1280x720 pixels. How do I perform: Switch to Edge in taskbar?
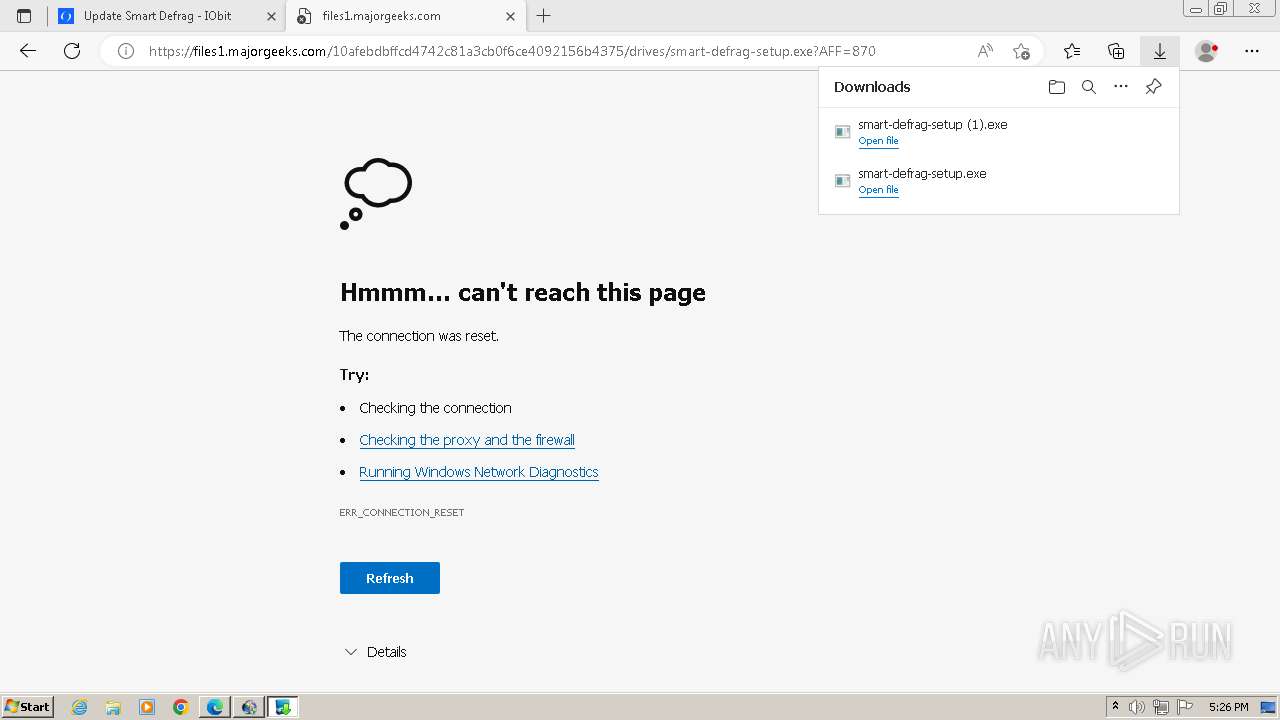pos(215,707)
